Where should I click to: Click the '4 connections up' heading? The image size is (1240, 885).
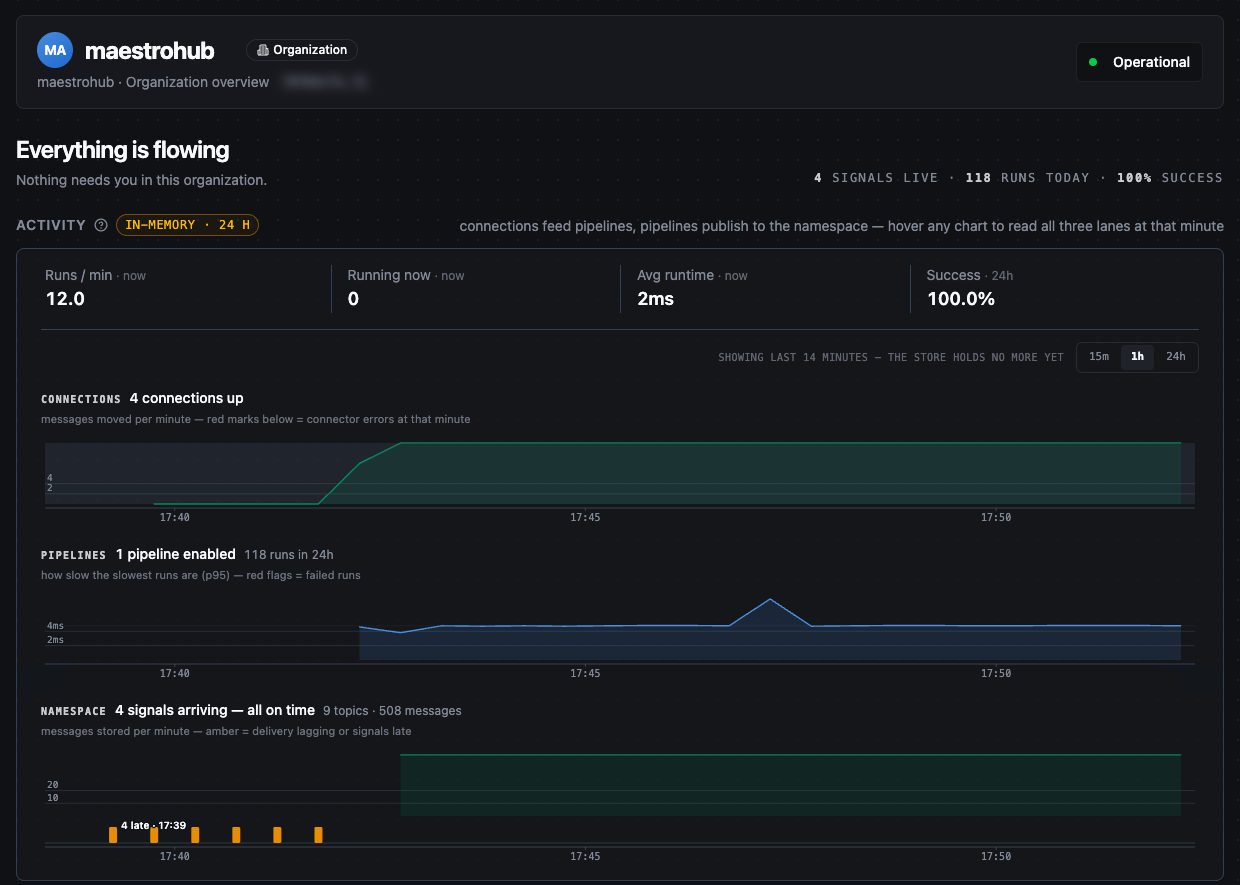point(186,398)
